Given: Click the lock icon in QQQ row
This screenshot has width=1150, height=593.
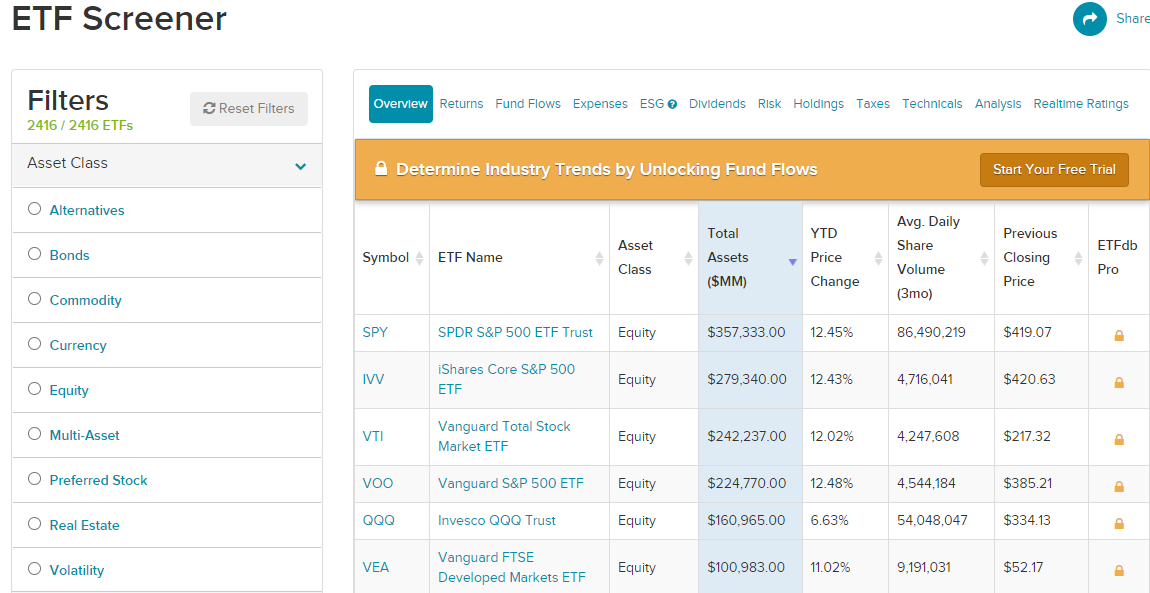Looking at the screenshot, I should (1119, 524).
